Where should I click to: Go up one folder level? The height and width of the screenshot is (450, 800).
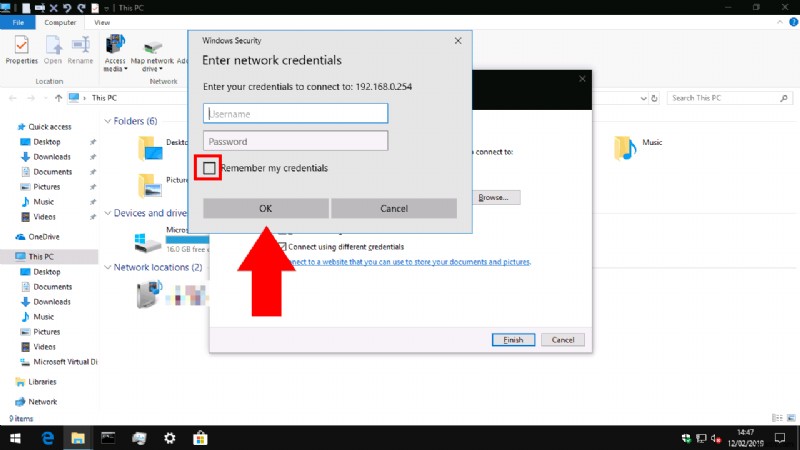58,98
